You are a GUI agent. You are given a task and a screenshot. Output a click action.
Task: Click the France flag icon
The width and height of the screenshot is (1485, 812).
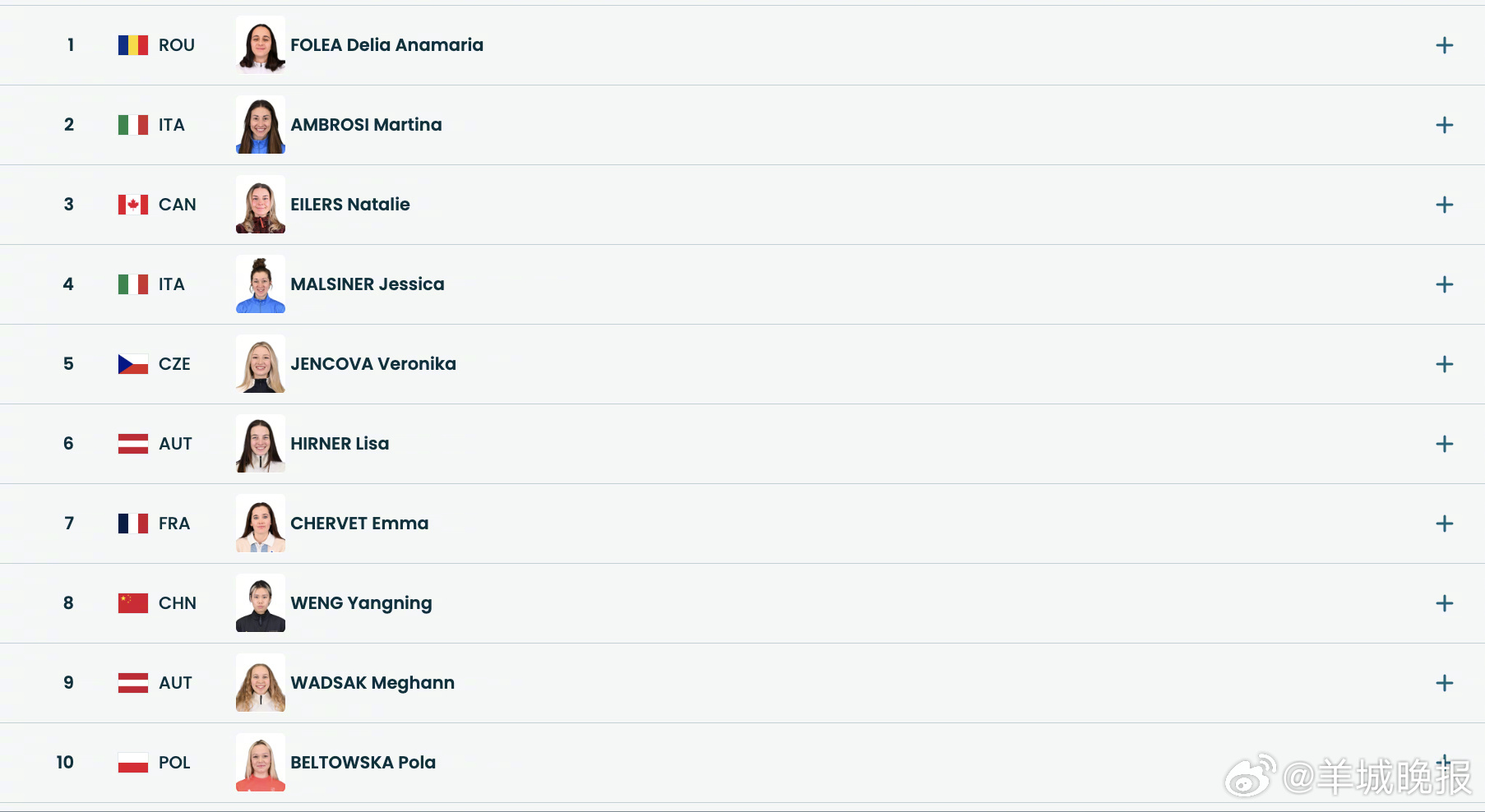(x=132, y=524)
